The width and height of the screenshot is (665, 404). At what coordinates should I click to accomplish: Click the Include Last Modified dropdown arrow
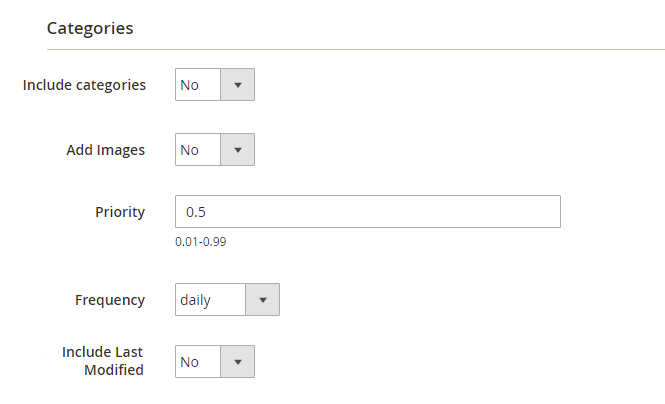coord(238,362)
